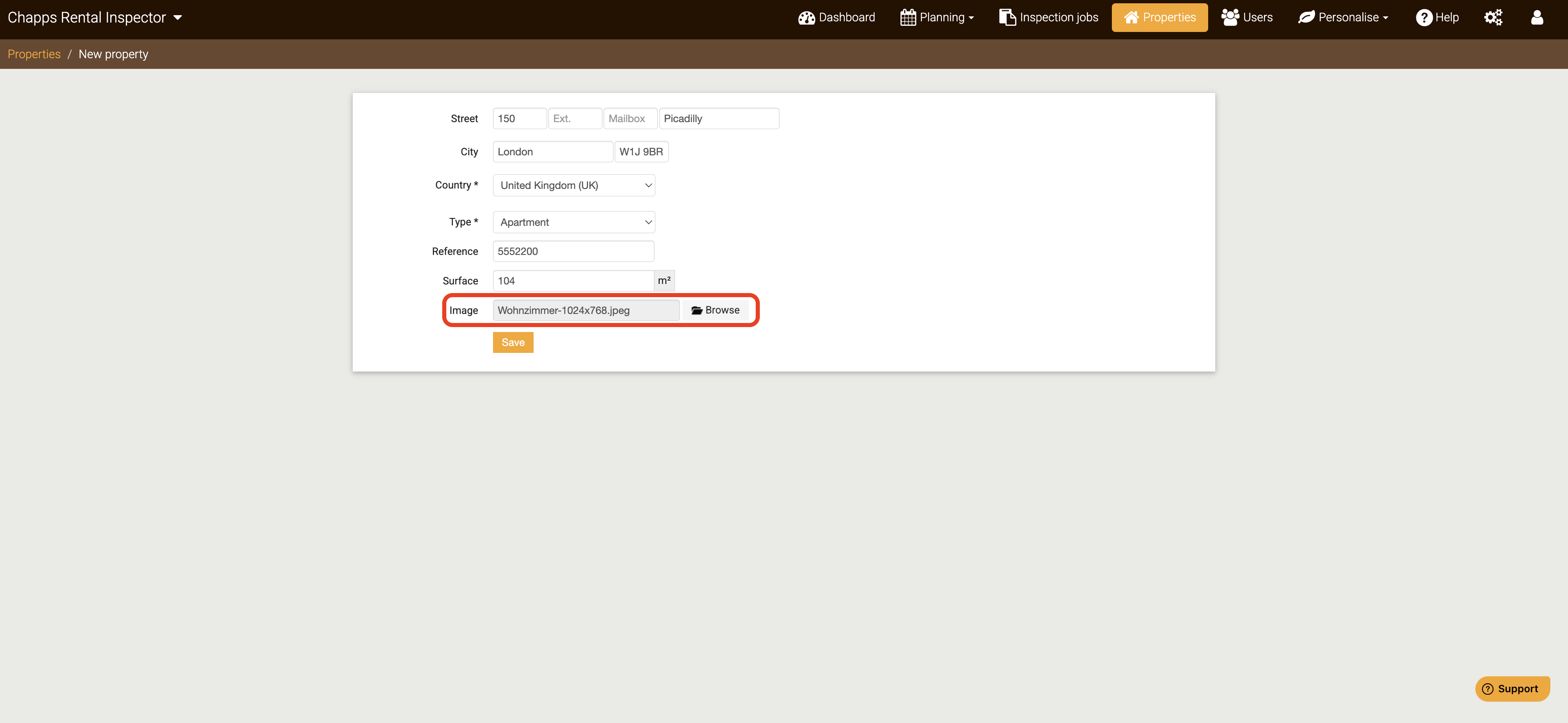Click the Reference field 5552200
The width and height of the screenshot is (1568, 723).
pos(573,251)
